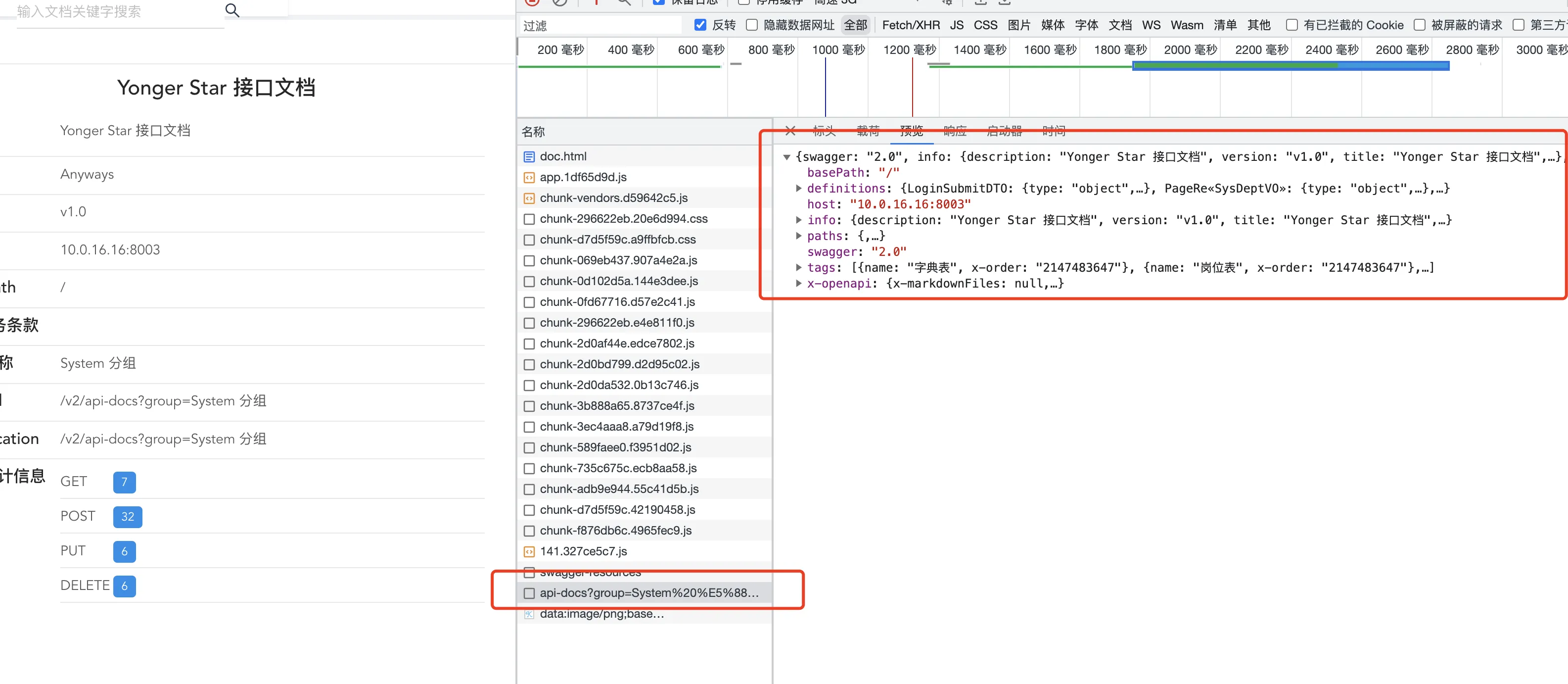
Task: Click the documentation search magnifier icon
Action: (x=232, y=10)
